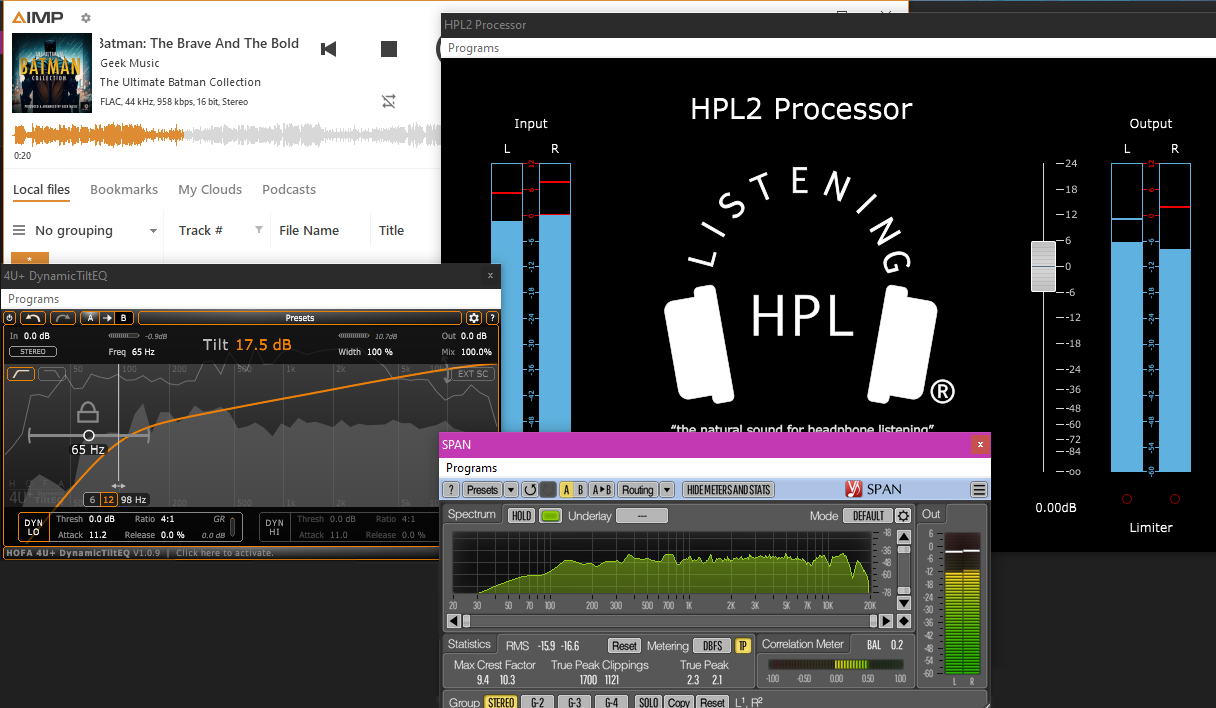
Task: Toggle DYN HI section
Action: pos(274,527)
